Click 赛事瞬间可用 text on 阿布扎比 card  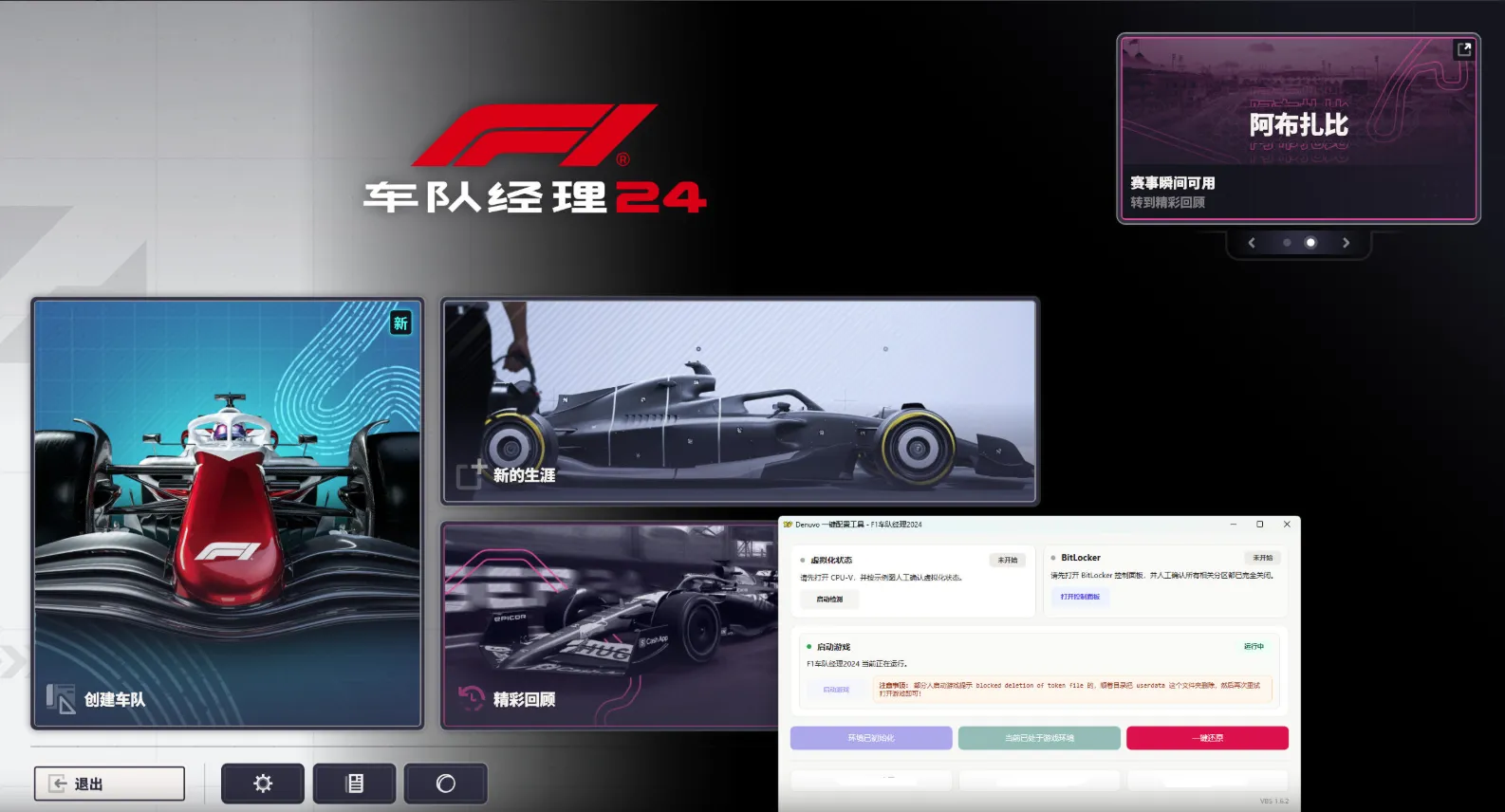pyautogui.click(x=1172, y=183)
